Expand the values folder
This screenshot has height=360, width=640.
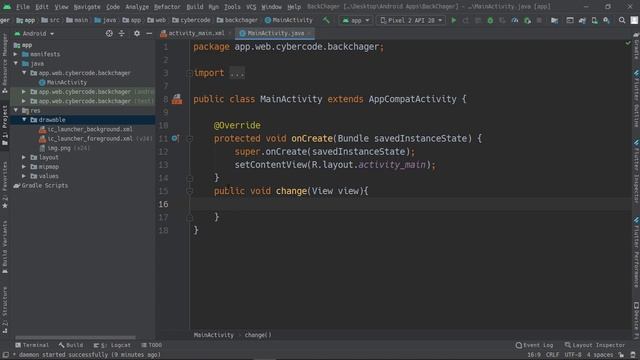[24, 176]
